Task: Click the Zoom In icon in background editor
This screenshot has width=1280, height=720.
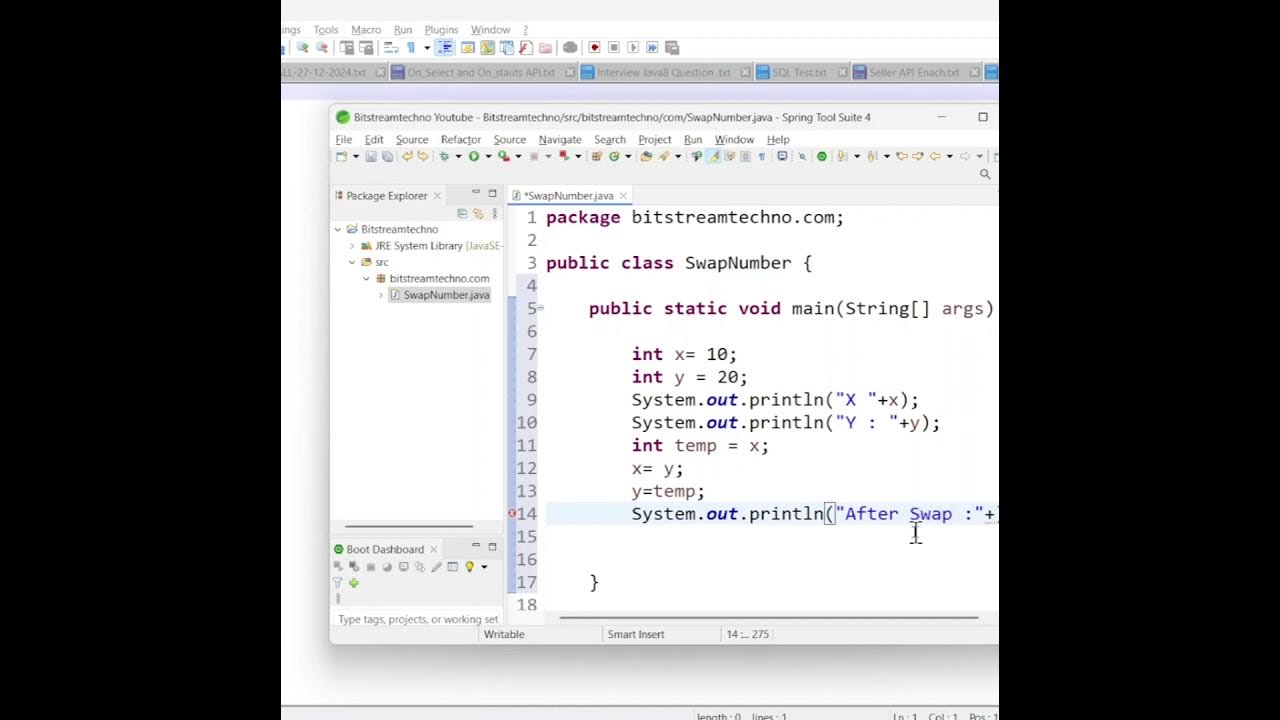Action: tap(303, 47)
